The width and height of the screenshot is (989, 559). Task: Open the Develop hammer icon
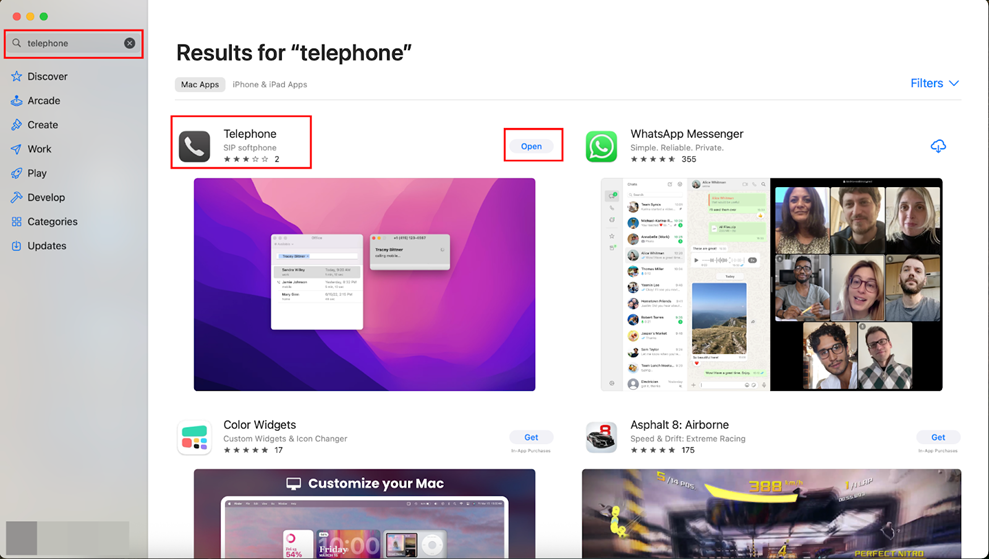[16, 197]
